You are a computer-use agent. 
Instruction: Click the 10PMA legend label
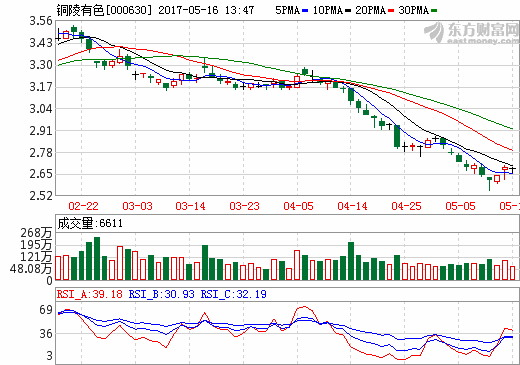point(328,10)
